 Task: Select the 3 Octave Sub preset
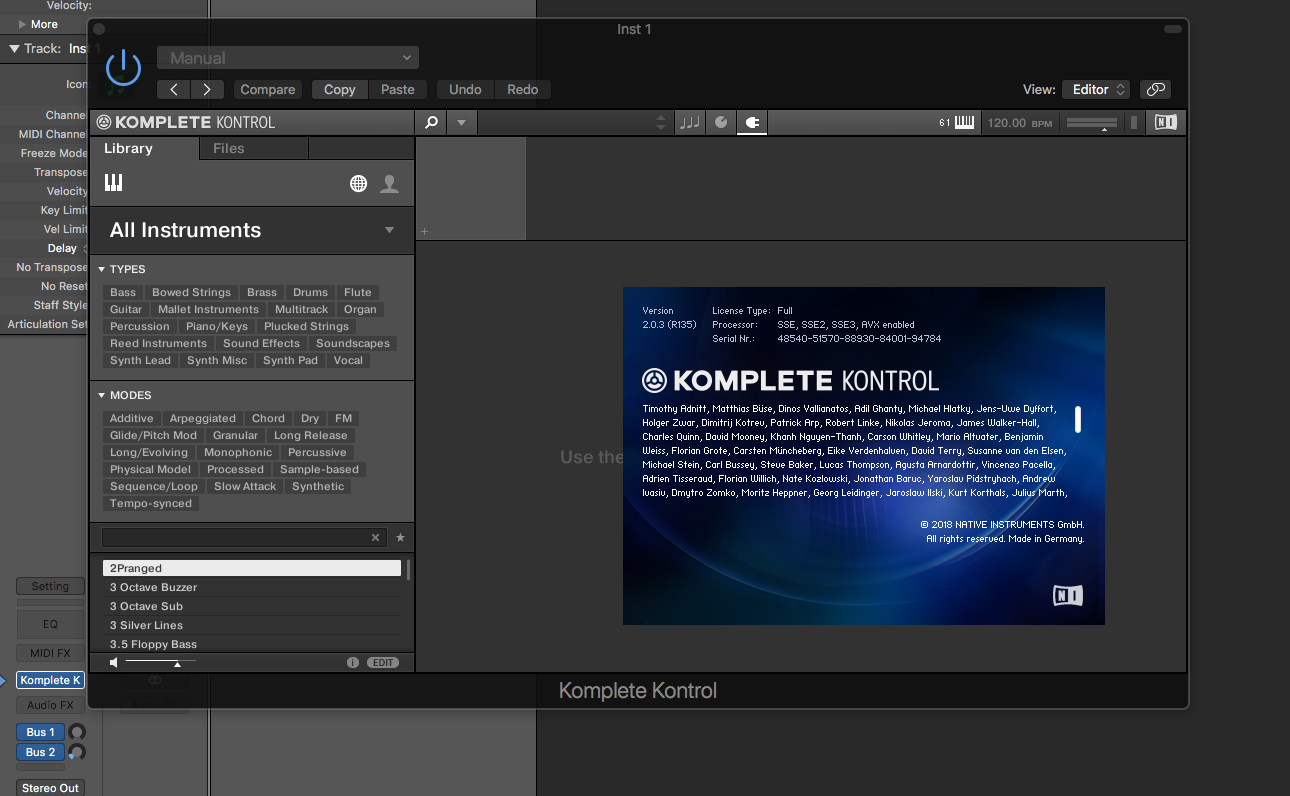(x=251, y=606)
